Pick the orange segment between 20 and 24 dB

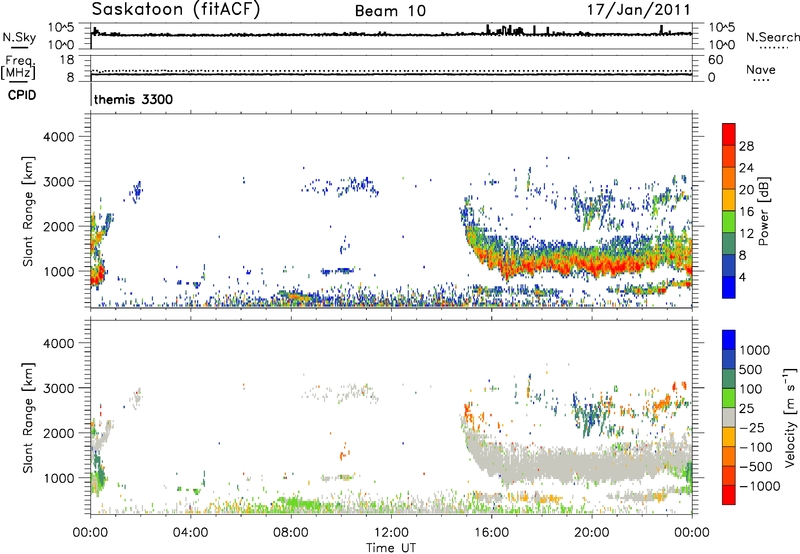click(729, 178)
